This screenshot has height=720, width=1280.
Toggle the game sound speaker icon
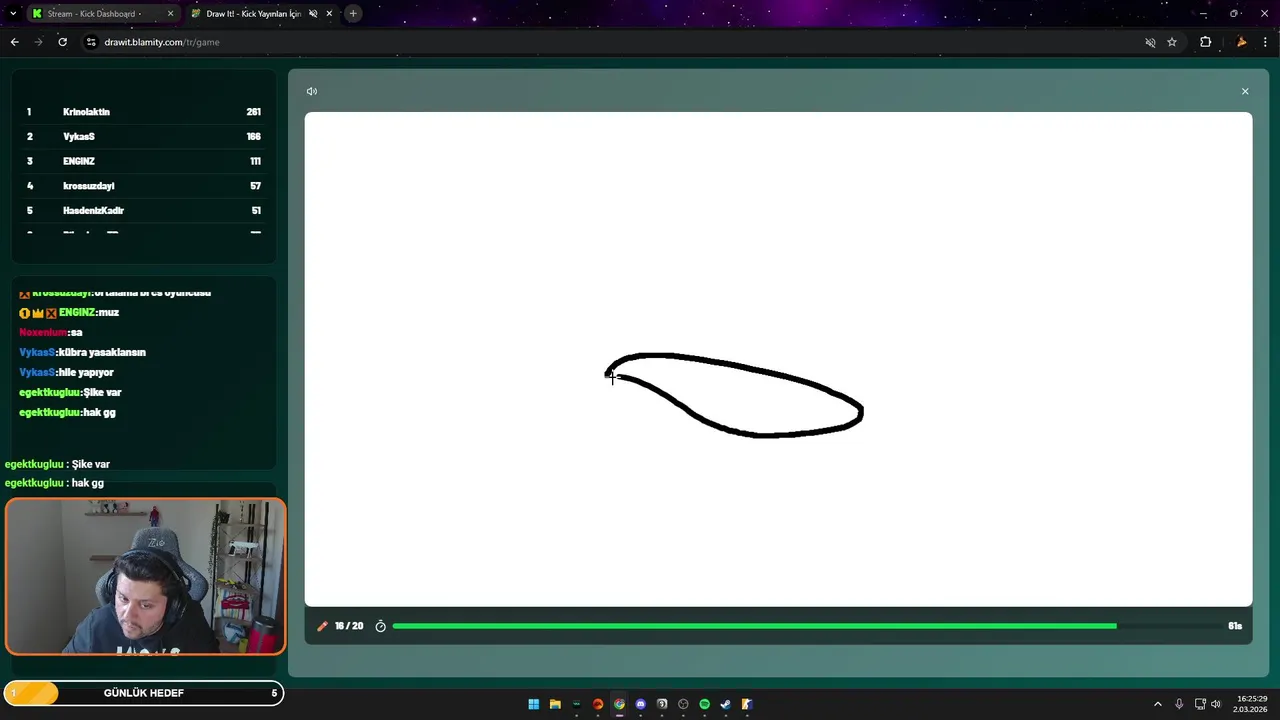click(312, 91)
